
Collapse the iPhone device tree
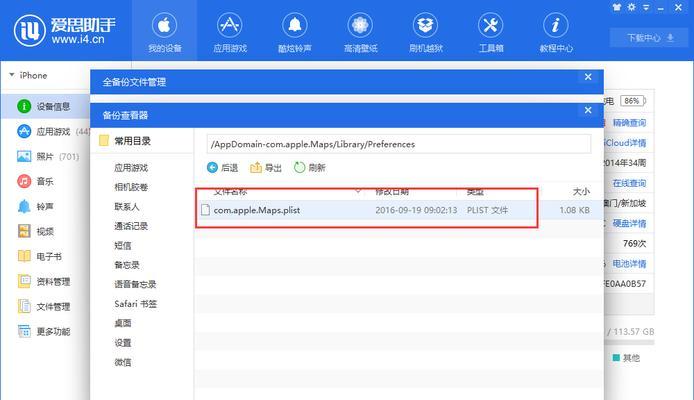coord(12,75)
